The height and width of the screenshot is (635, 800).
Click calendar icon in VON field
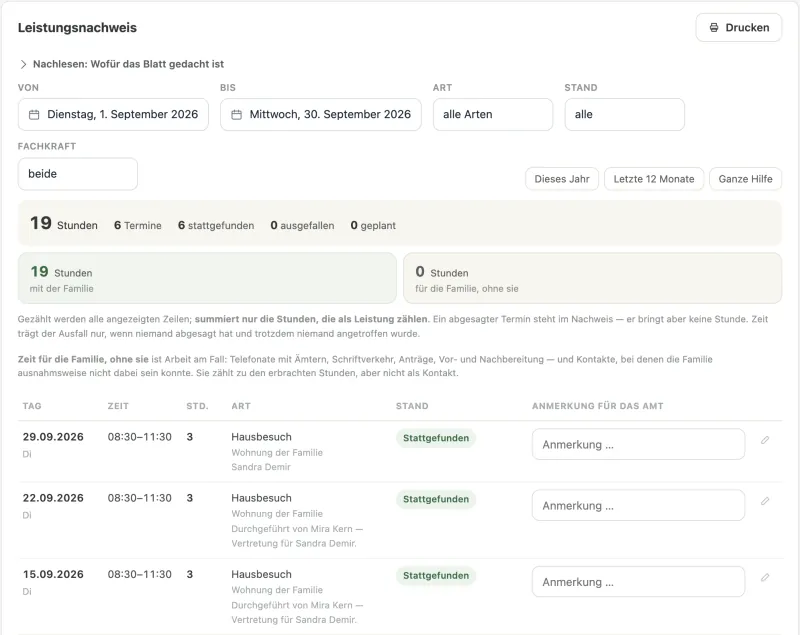[x=34, y=115]
